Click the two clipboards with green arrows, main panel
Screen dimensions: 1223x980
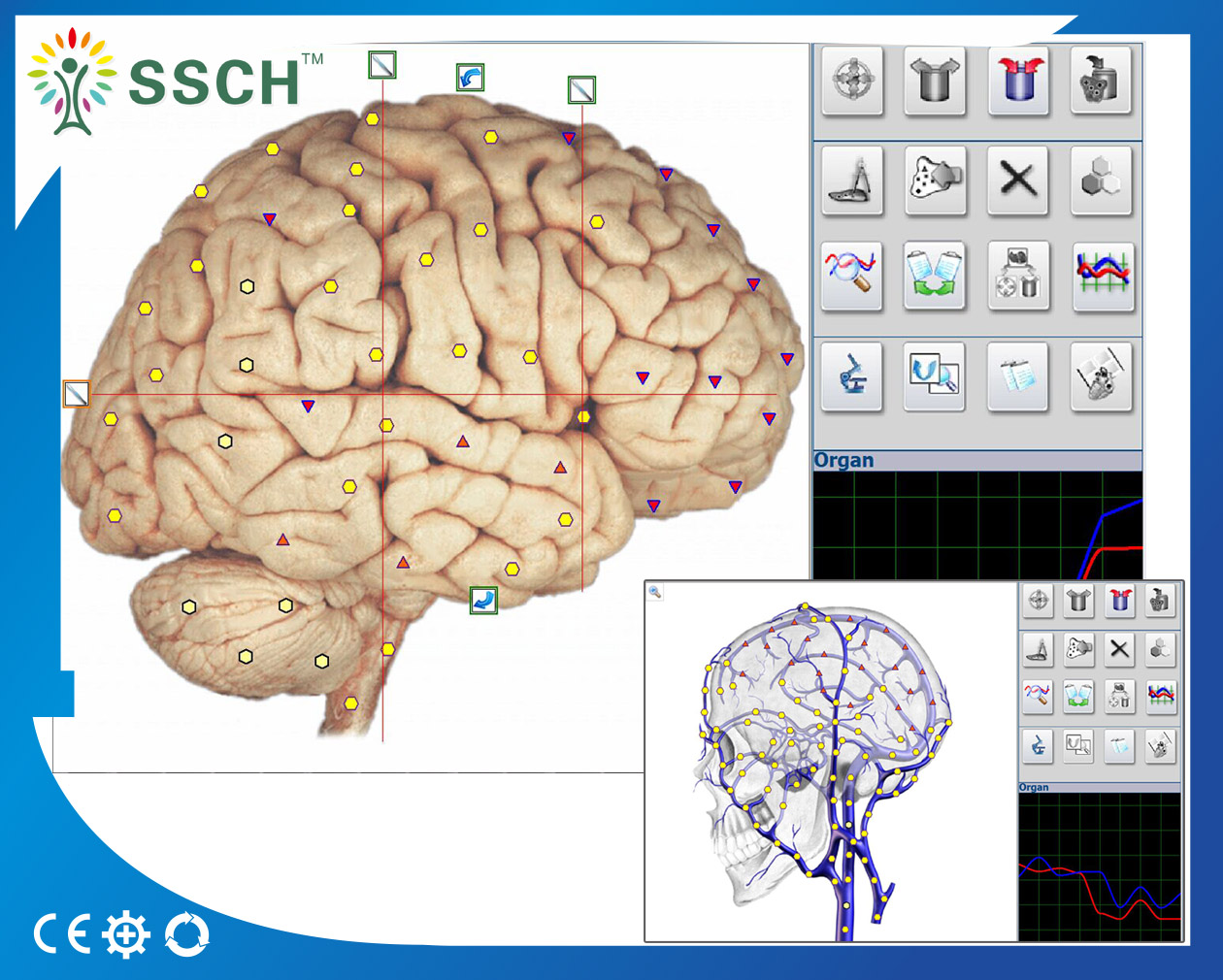click(x=936, y=276)
